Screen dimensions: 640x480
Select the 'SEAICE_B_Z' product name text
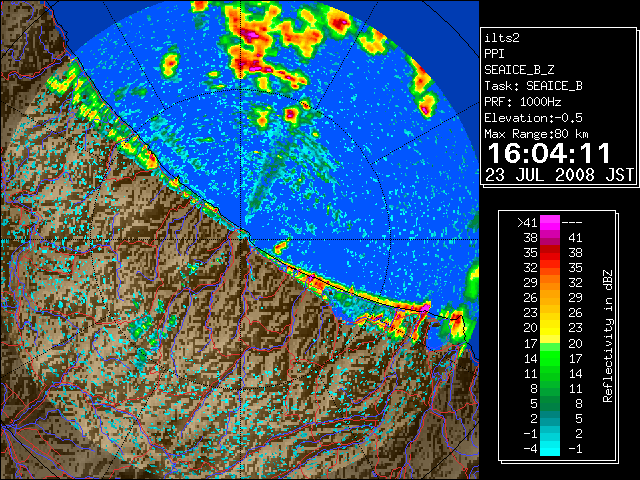(519, 70)
